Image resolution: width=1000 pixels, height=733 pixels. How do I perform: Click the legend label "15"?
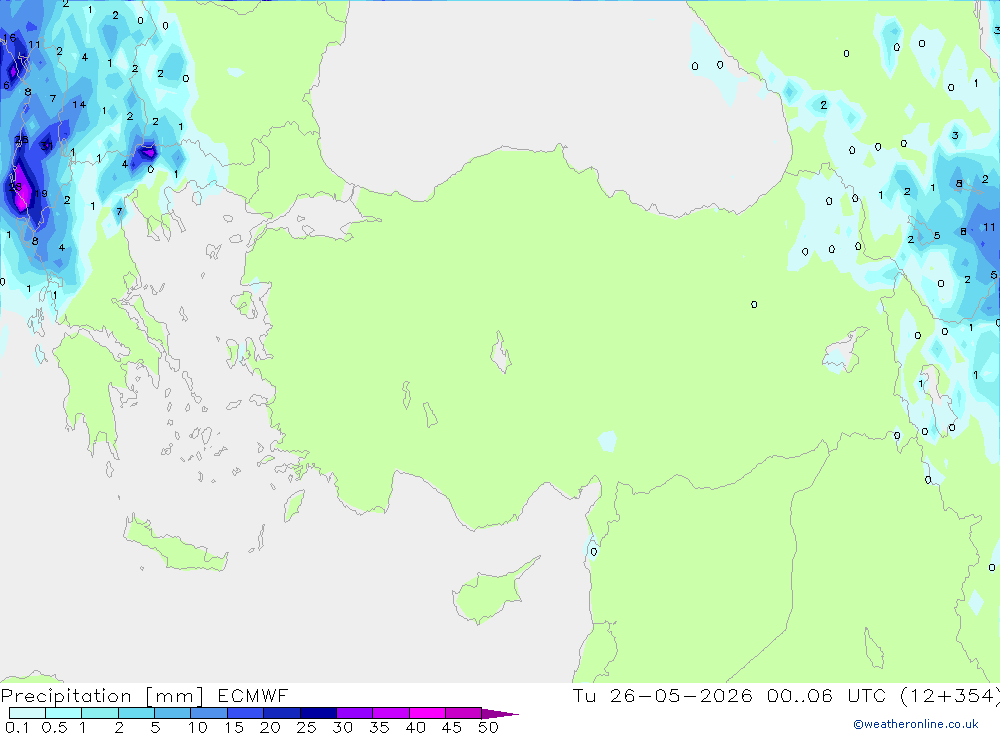point(233,727)
